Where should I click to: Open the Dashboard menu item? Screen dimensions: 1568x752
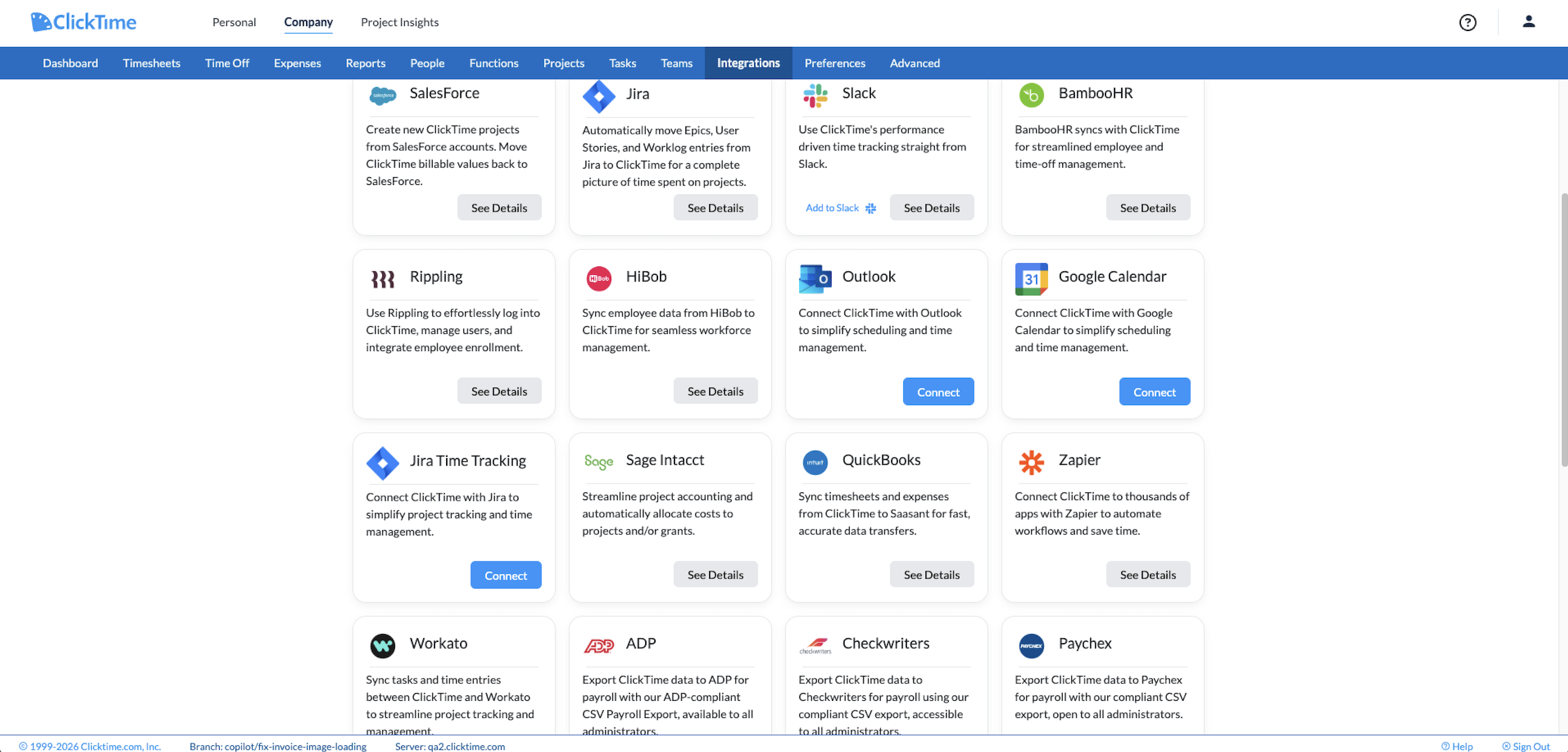pos(70,63)
